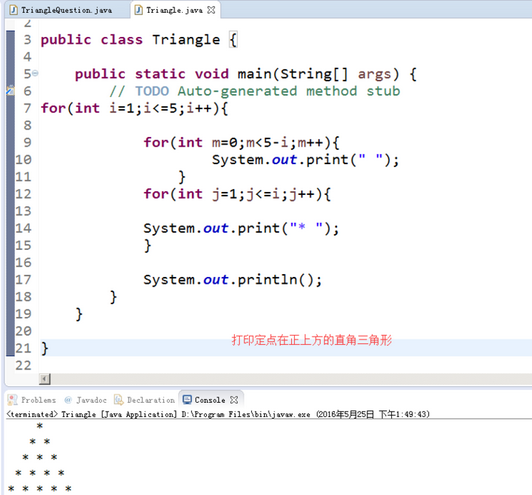
Task: Click line number 22 in the gutter
Action: click(23, 365)
